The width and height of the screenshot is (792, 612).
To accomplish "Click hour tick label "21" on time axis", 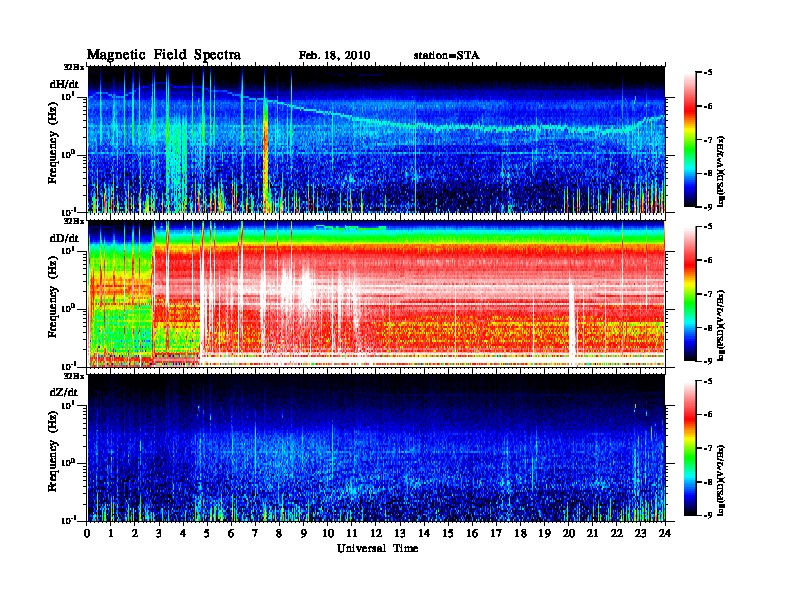I will 592,533.
